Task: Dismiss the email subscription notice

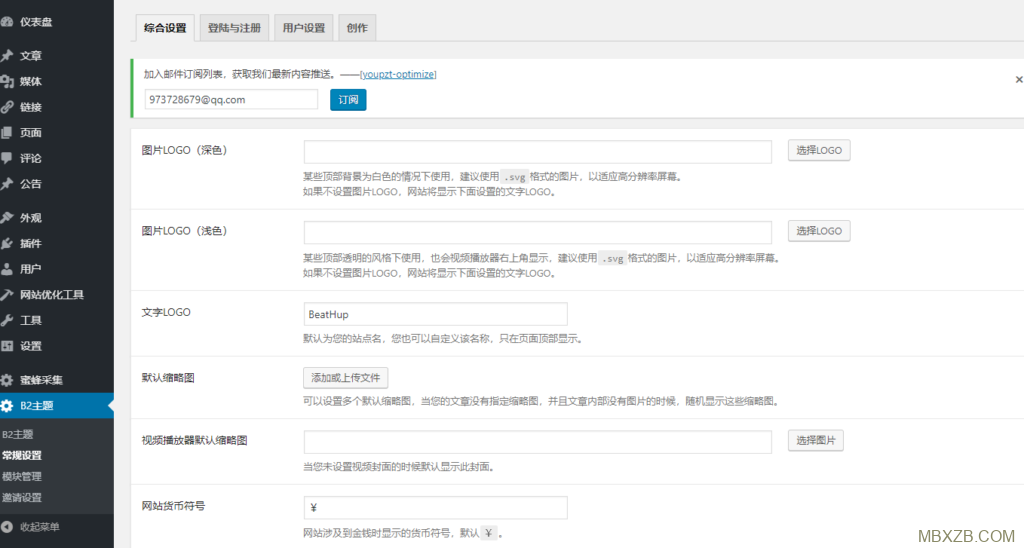Action: coord(1019,79)
